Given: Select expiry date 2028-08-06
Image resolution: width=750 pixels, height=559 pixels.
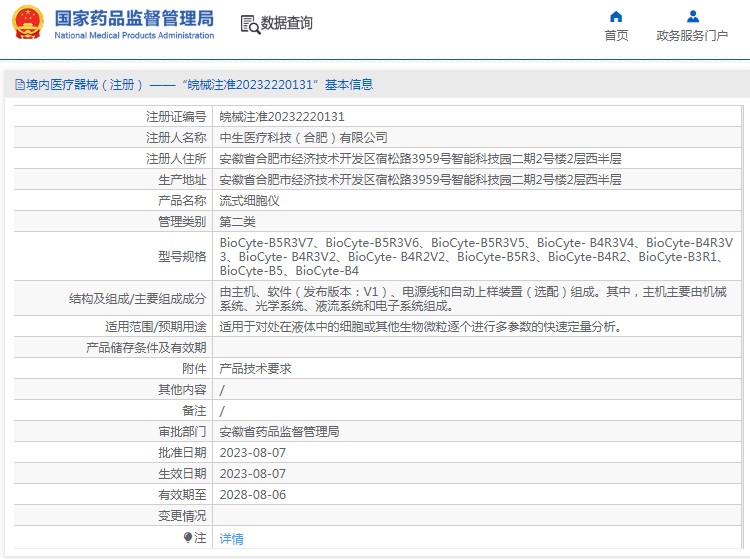Looking at the screenshot, I should (x=253, y=495).
